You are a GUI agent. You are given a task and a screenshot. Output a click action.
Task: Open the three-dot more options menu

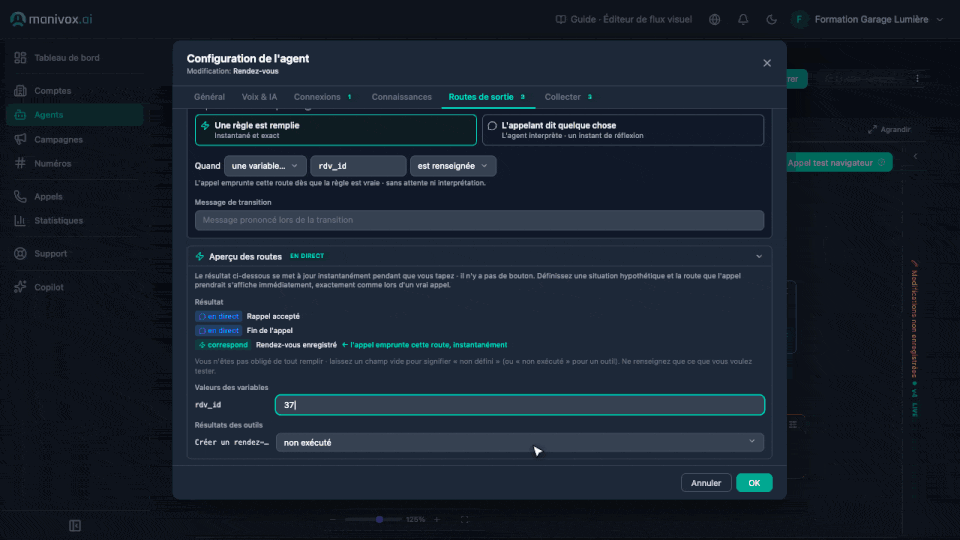pyautogui.click(x=917, y=78)
